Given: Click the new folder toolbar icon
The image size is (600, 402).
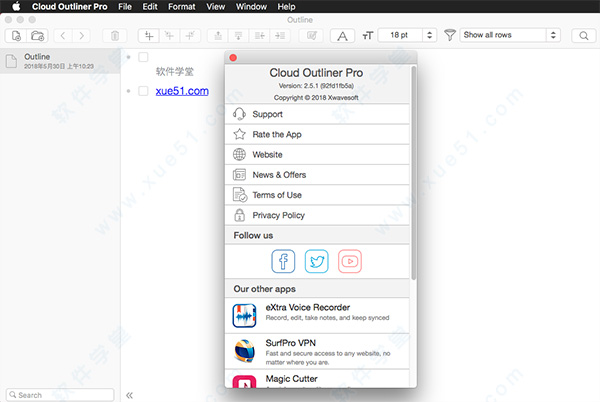Looking at the screenshot, I should (x=38, y=36).
